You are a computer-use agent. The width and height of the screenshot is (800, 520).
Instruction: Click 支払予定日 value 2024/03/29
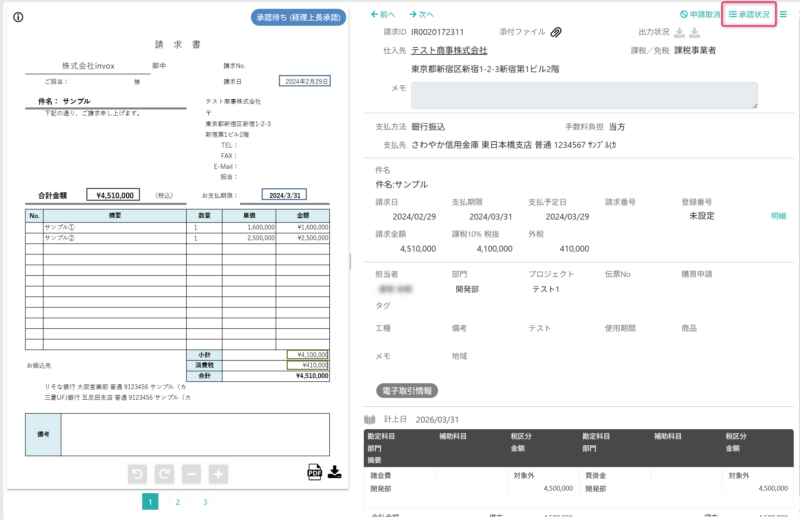point(567,217)
